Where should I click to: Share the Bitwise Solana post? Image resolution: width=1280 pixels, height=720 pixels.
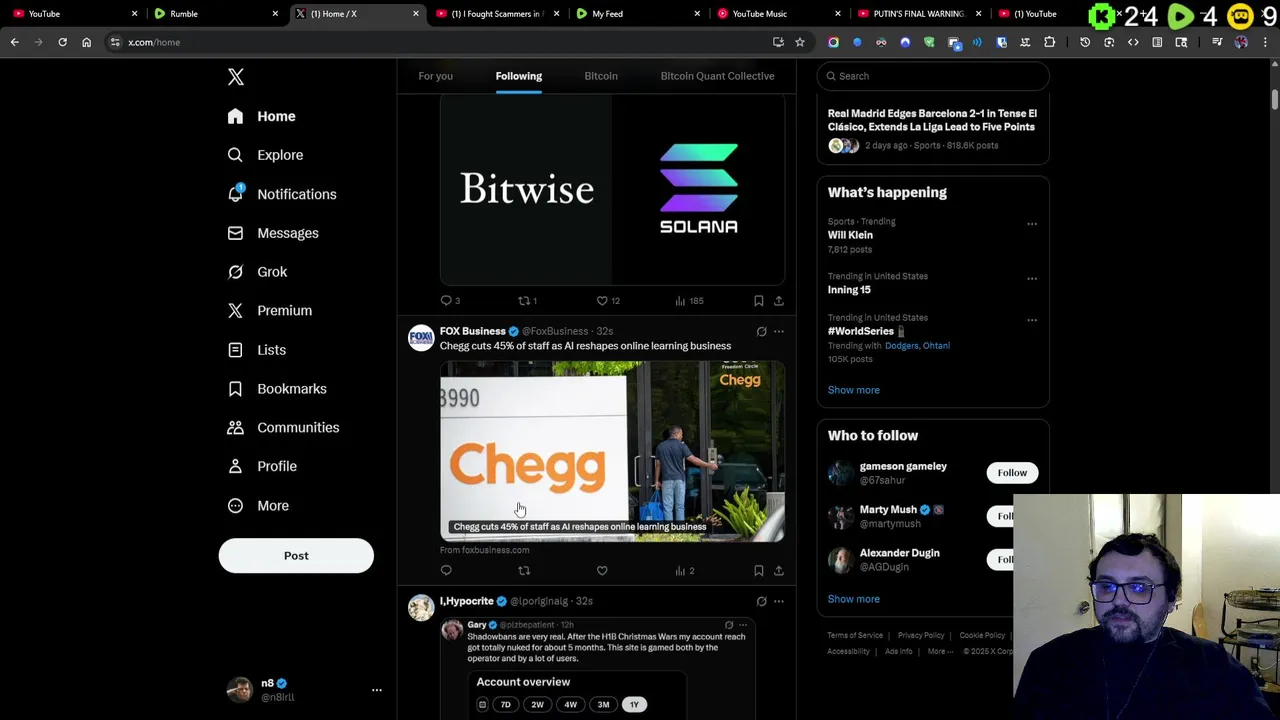pos(779,300)
